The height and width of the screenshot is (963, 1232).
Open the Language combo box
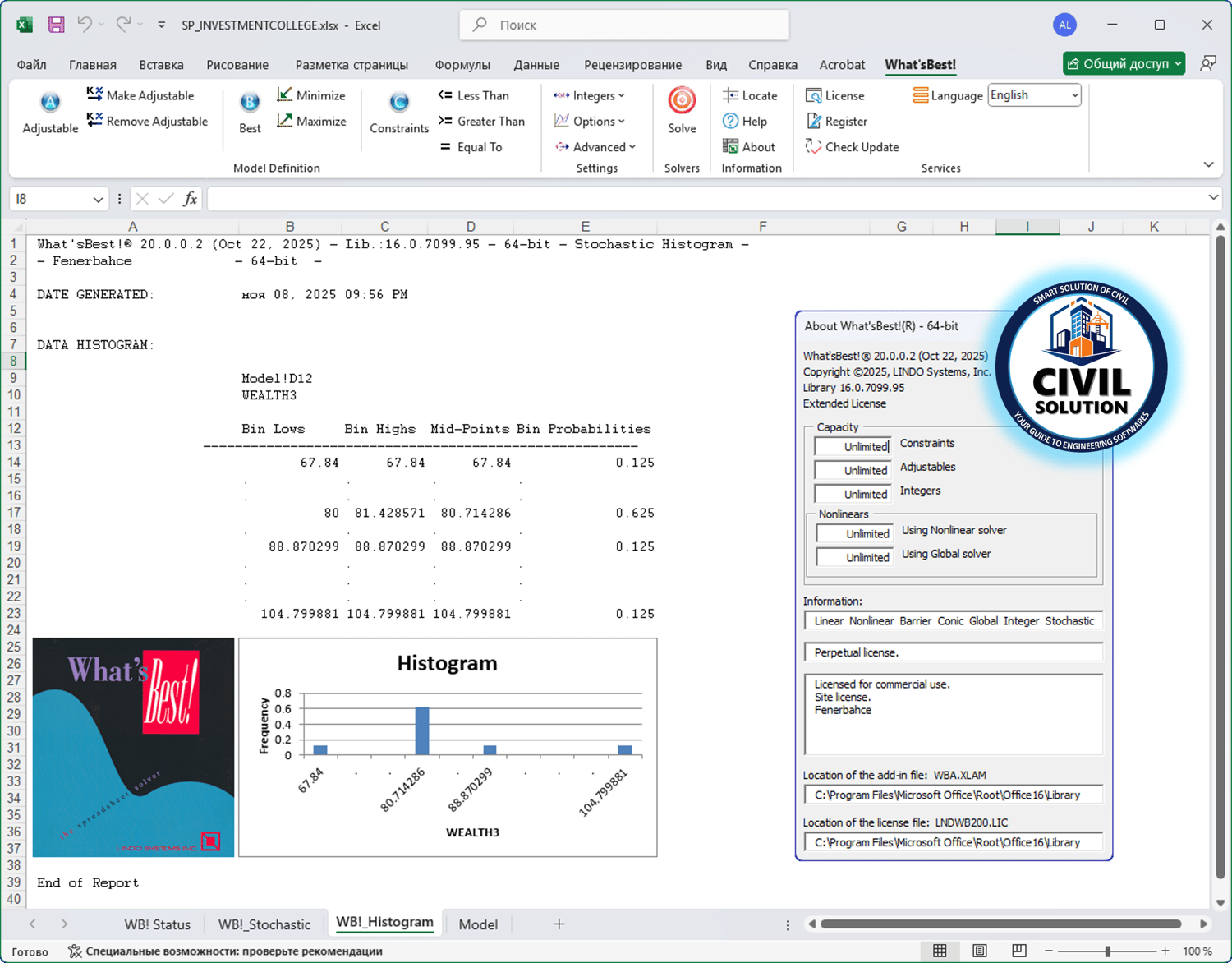click(x=1034, y=95)
